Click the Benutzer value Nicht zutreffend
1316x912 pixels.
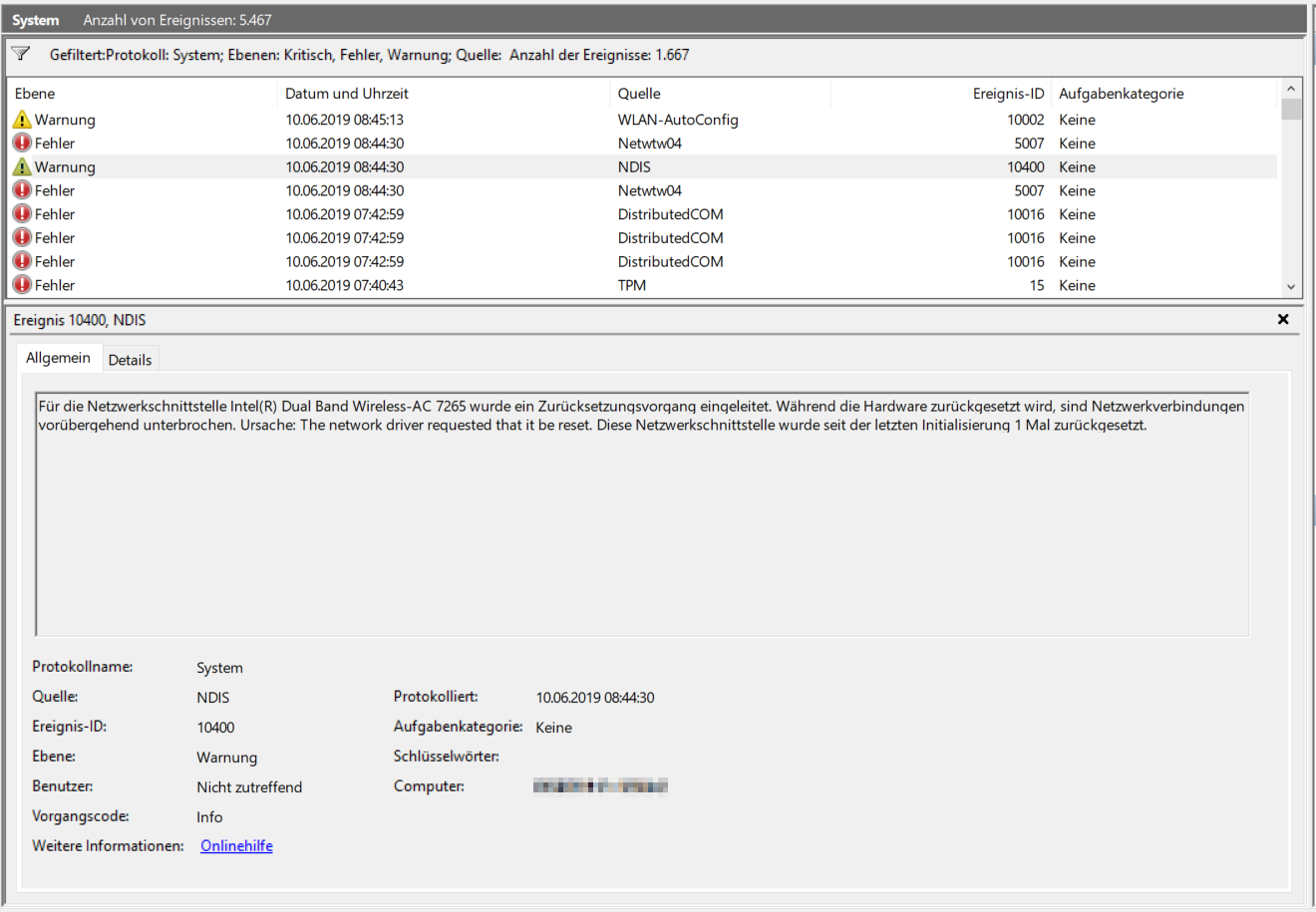[249, 787]
